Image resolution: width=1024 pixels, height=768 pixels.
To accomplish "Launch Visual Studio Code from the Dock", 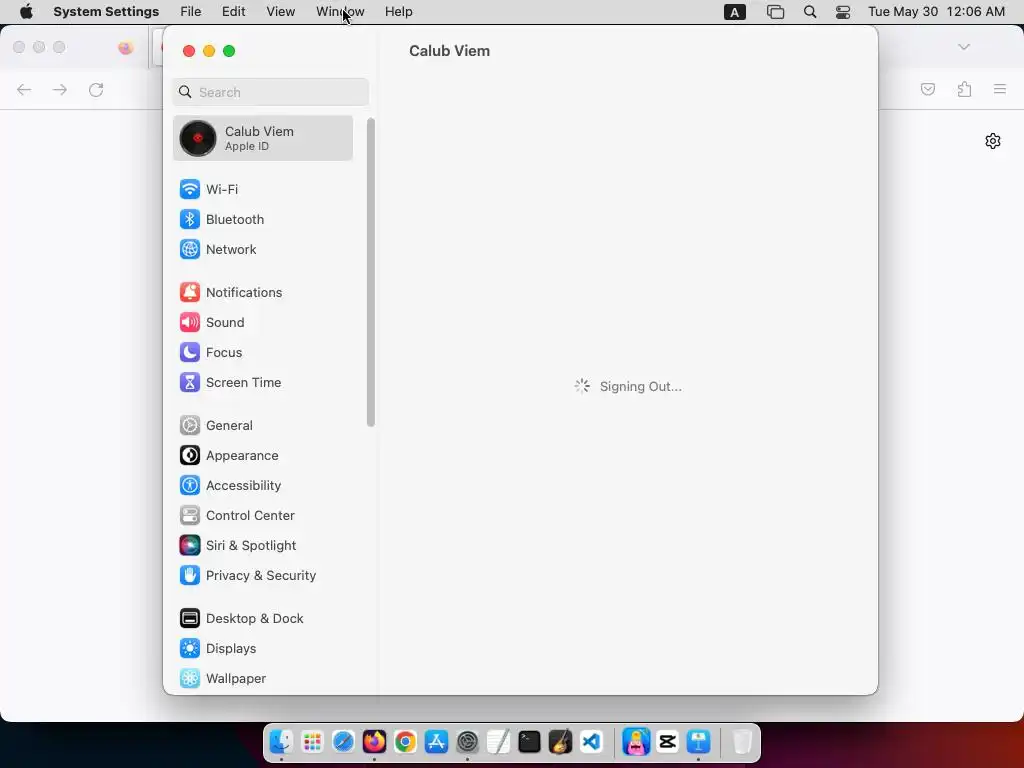I will click(591, 742).
